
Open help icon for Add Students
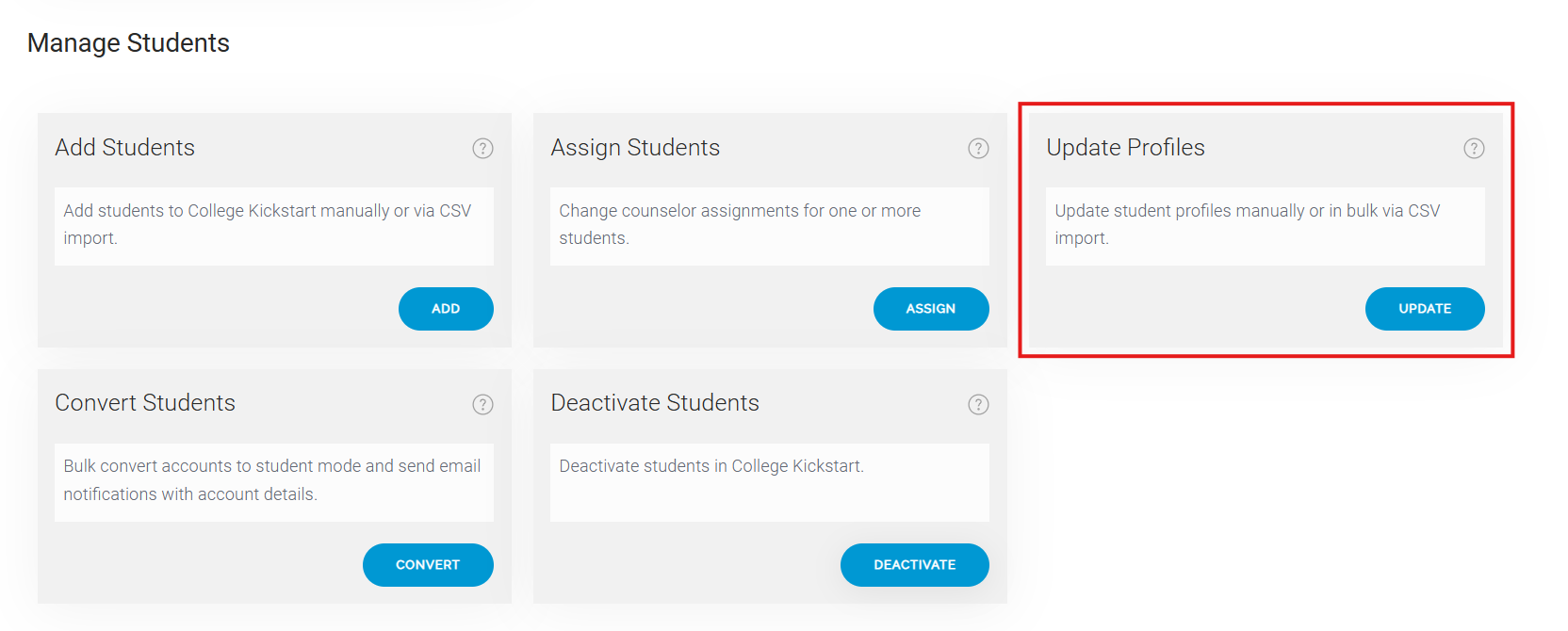point(482,148)
